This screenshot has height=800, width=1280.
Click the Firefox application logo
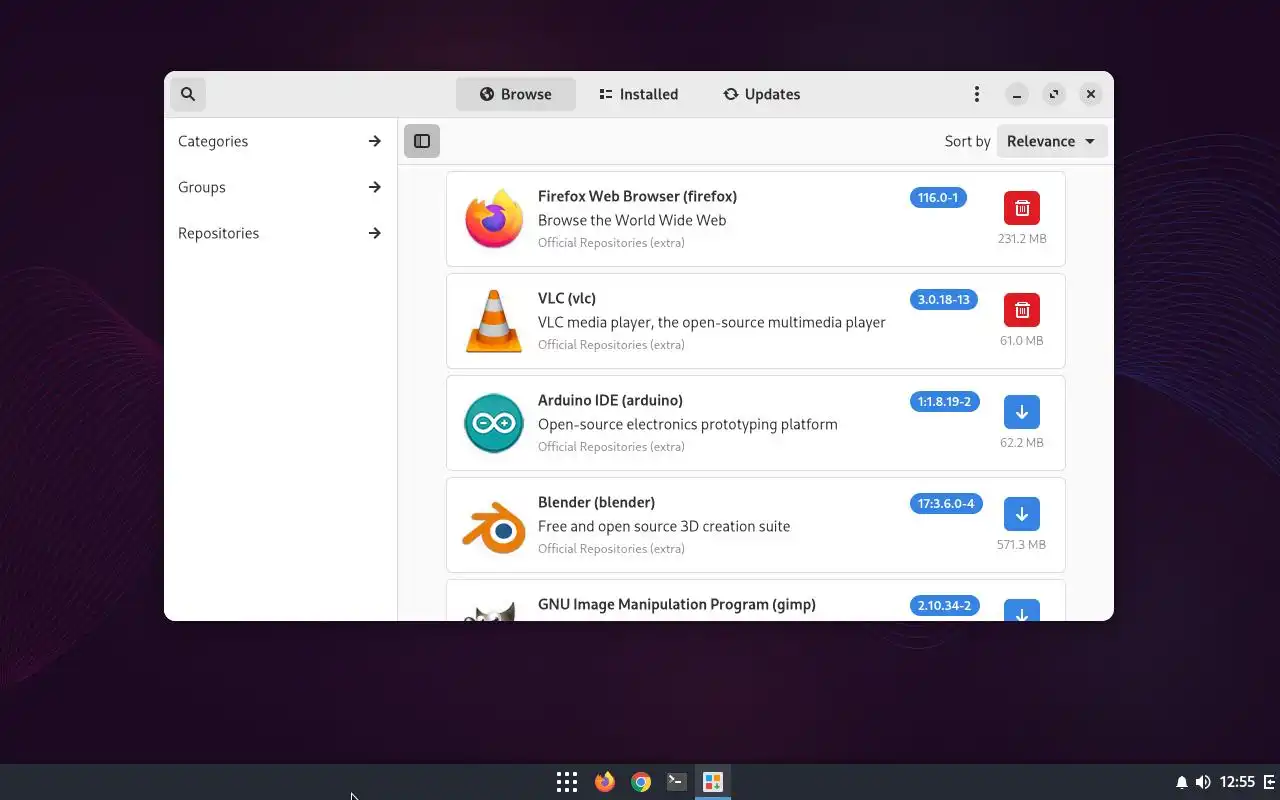(494, 219)
